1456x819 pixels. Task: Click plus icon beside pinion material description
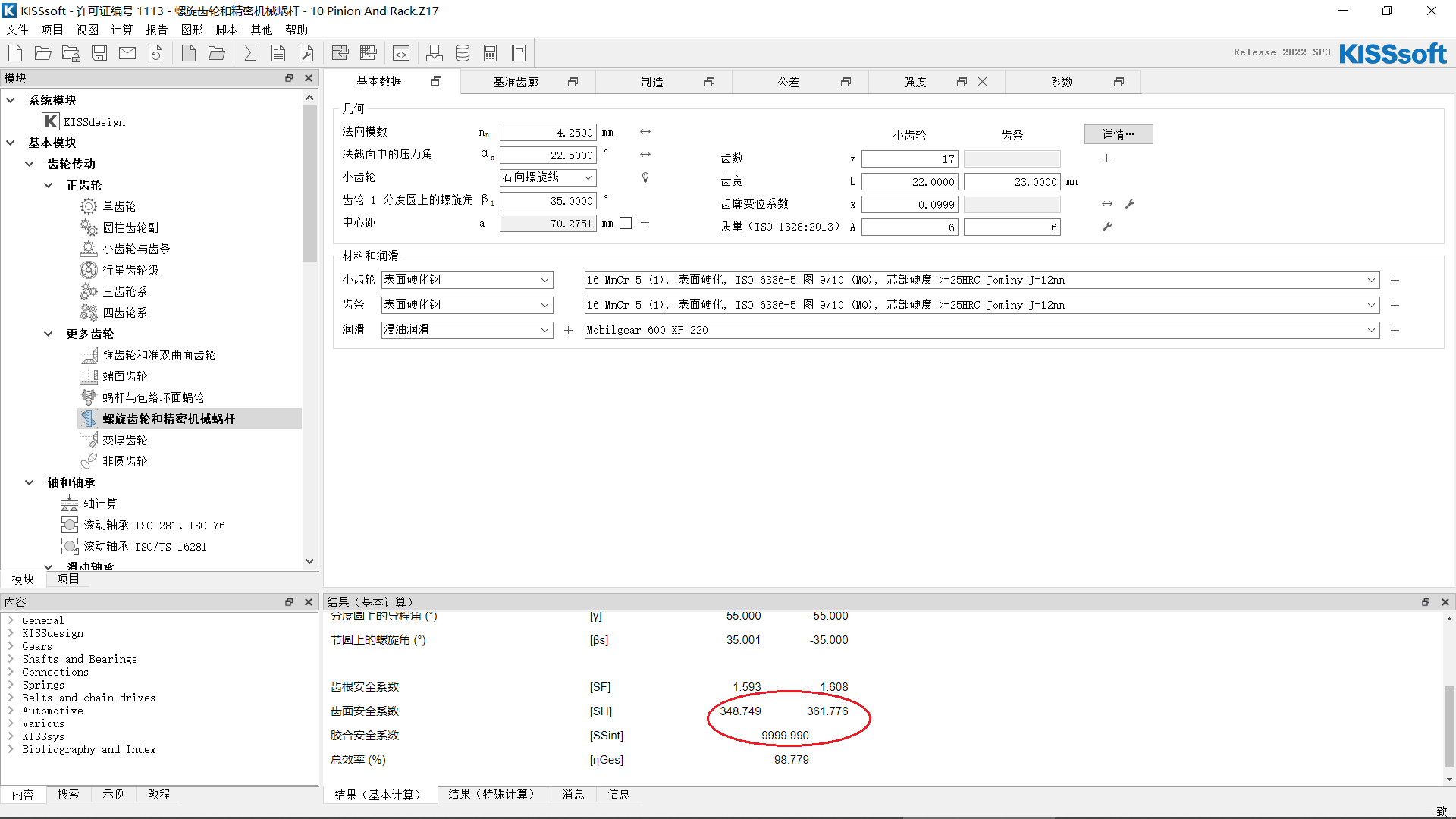[x=1395, y=281]
